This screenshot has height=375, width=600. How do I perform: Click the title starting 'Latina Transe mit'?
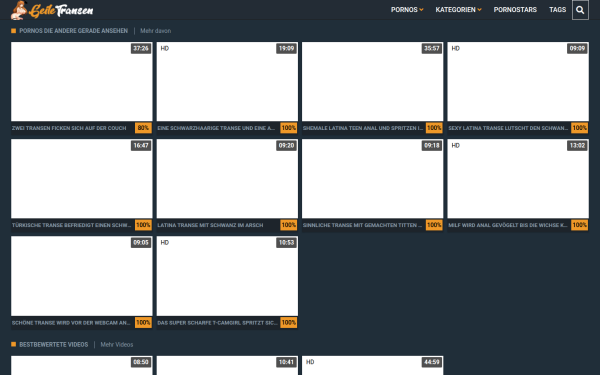[210, 225]
